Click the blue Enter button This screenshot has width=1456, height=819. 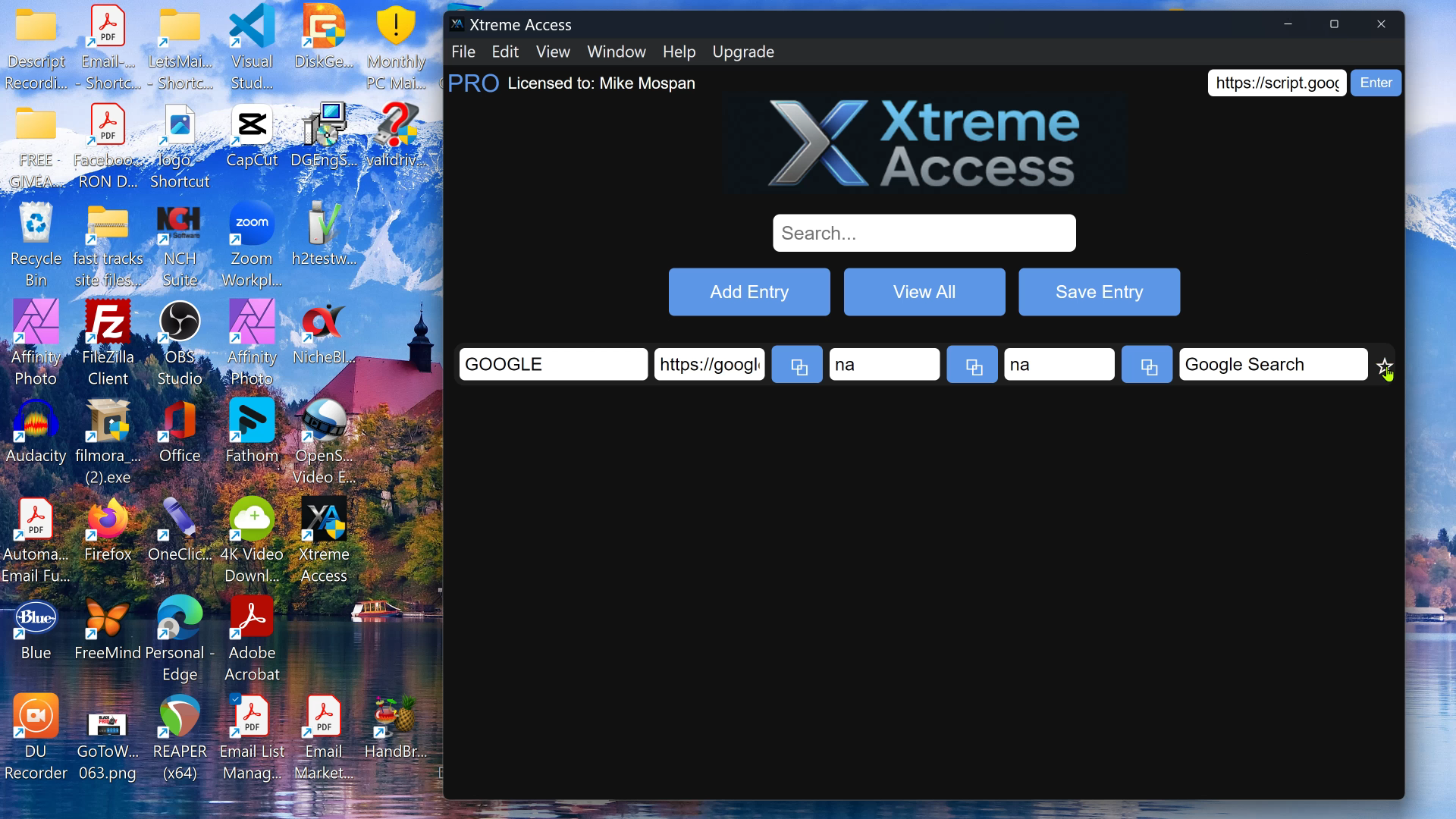[1376, 83]
